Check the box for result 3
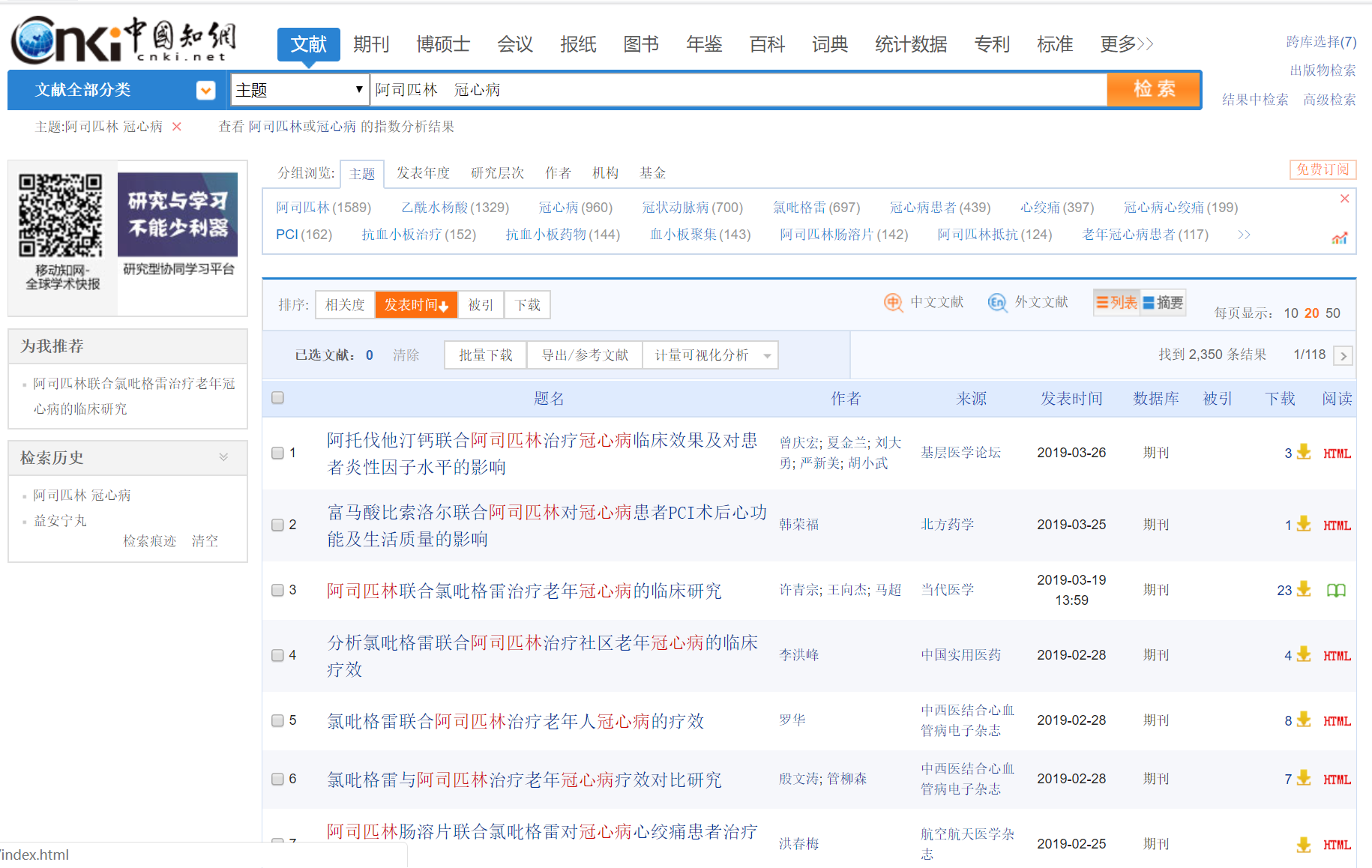 tap(277, 590)
